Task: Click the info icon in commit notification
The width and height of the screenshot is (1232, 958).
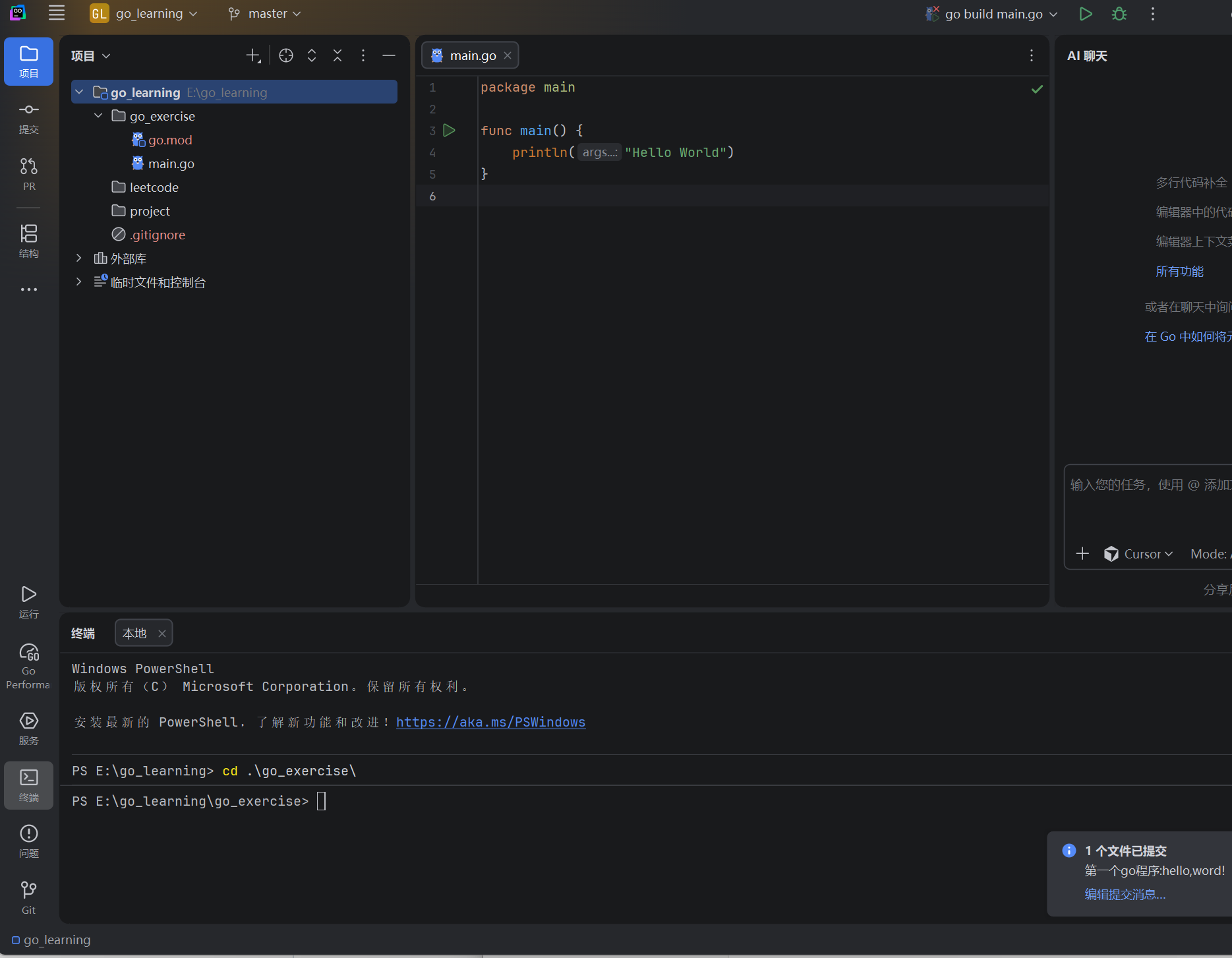Action: [1069, 851]
